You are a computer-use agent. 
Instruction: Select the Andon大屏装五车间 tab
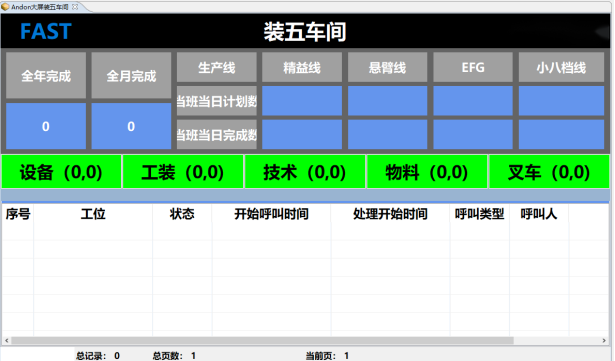(x=40, y=7)
